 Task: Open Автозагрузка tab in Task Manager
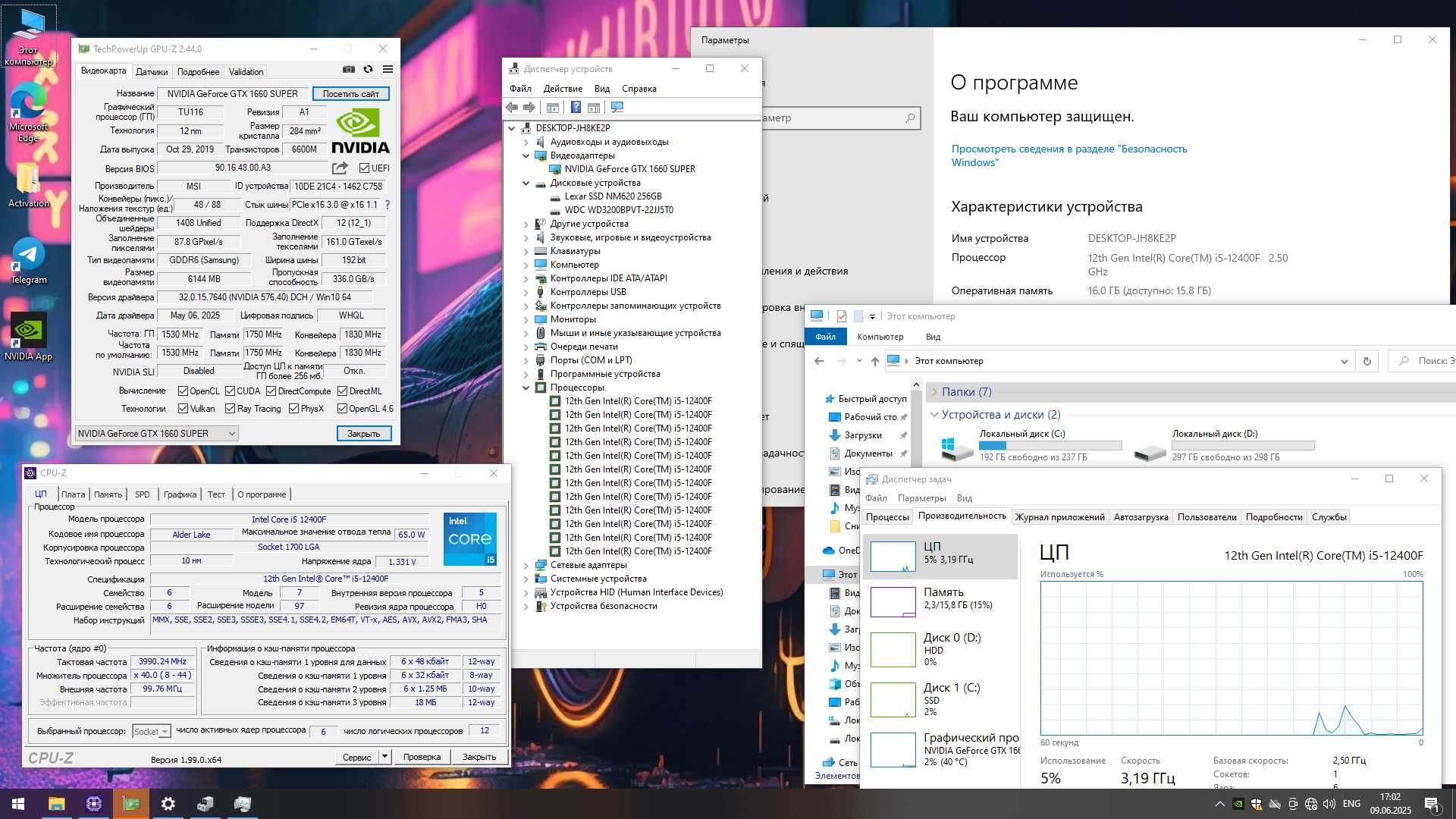click(x=1141, y=517)
